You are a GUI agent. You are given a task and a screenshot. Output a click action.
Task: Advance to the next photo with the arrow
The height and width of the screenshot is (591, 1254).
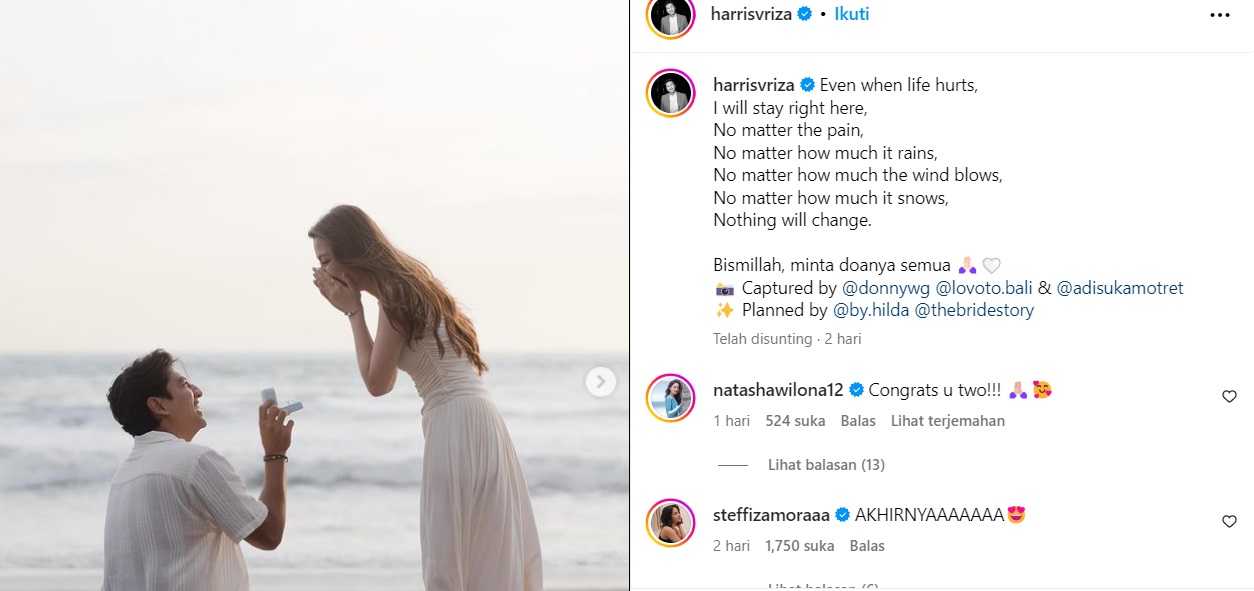[599, 381]
